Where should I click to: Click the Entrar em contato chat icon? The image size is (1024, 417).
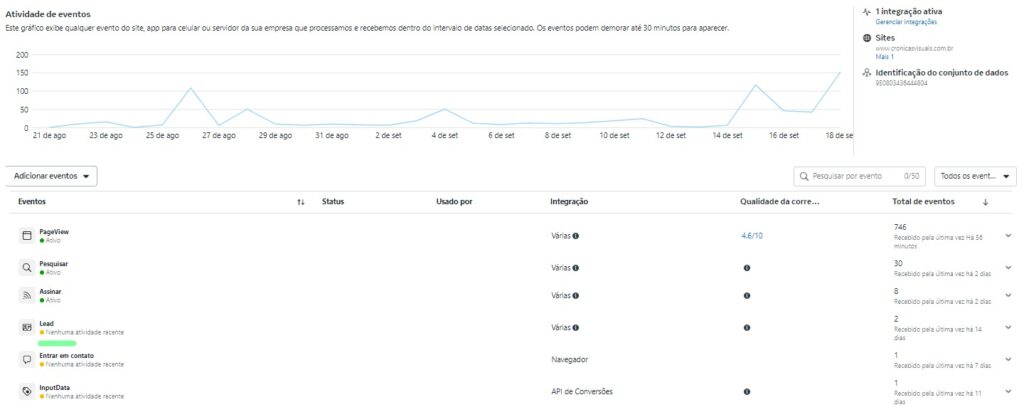[27, 358]
